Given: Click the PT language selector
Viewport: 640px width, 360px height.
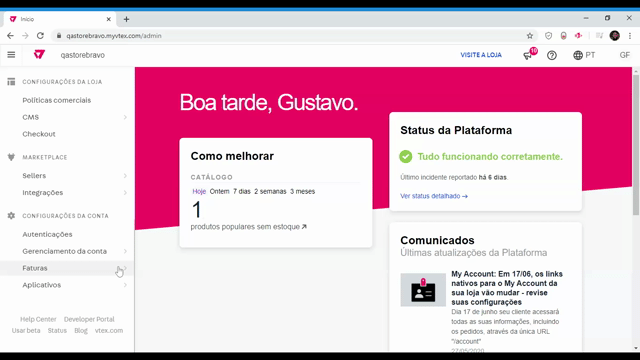Looking at the screenshot, I should 590,55.
